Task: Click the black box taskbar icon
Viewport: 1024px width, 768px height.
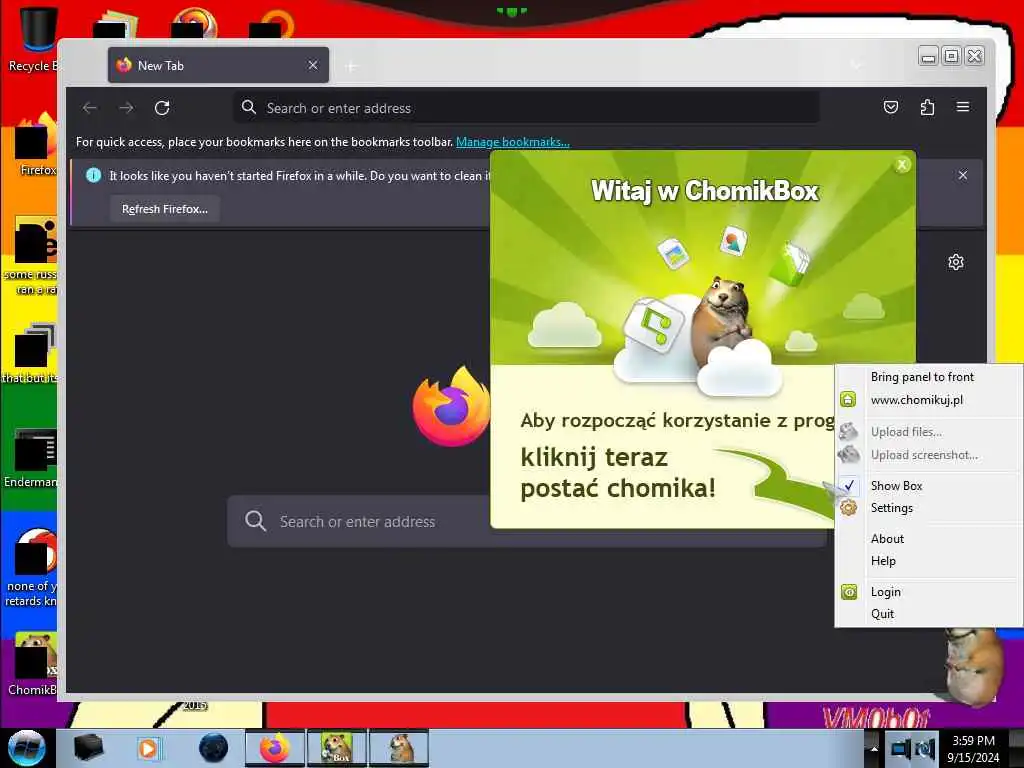Action: point(89,748)
